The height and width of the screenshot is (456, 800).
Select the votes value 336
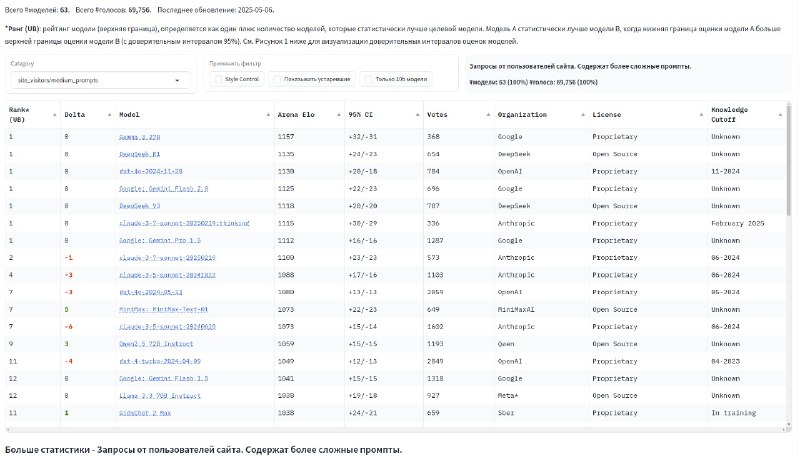pos(433,223)
